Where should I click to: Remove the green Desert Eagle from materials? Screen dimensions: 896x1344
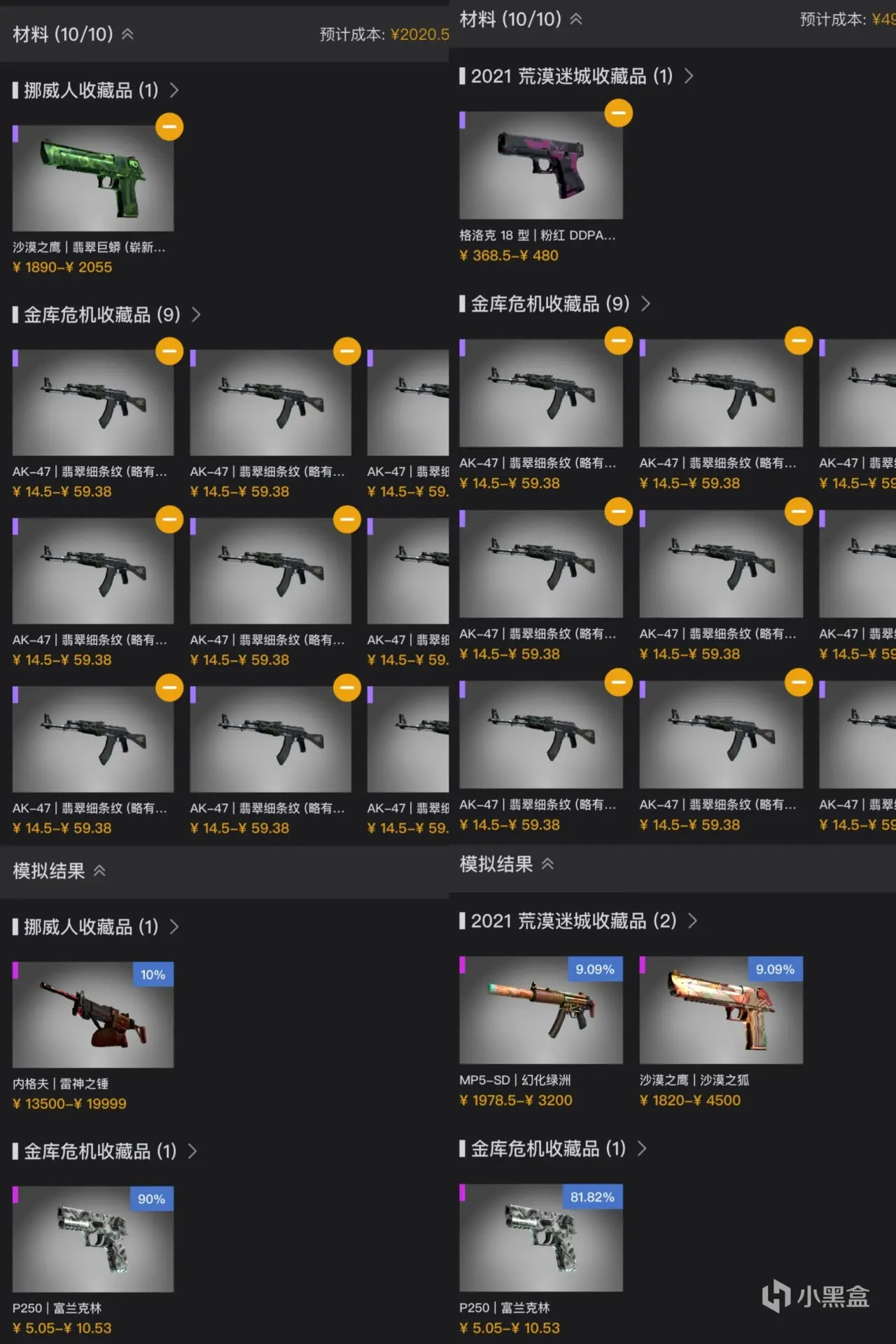pyautogui.click(x=169, y=127)
